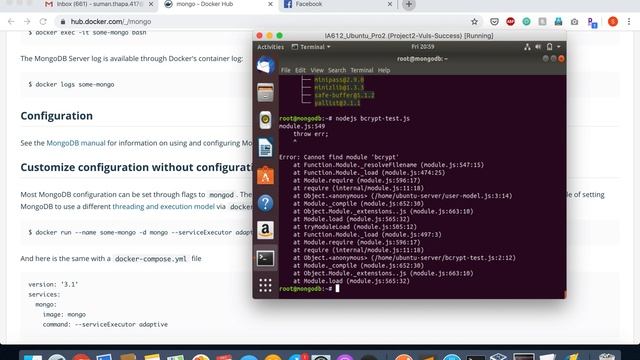The width and height of the screenshot is (640, 360).
Task: Go forward in Chrome browser
Action: (27, 21)
